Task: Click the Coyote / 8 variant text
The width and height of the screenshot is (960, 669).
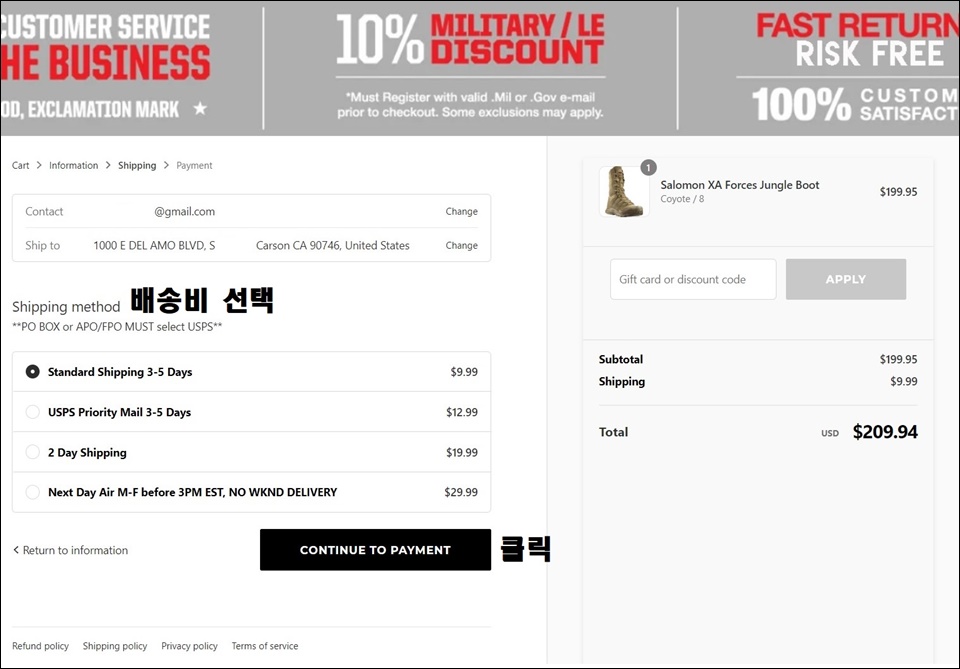Action: point(682,199)
